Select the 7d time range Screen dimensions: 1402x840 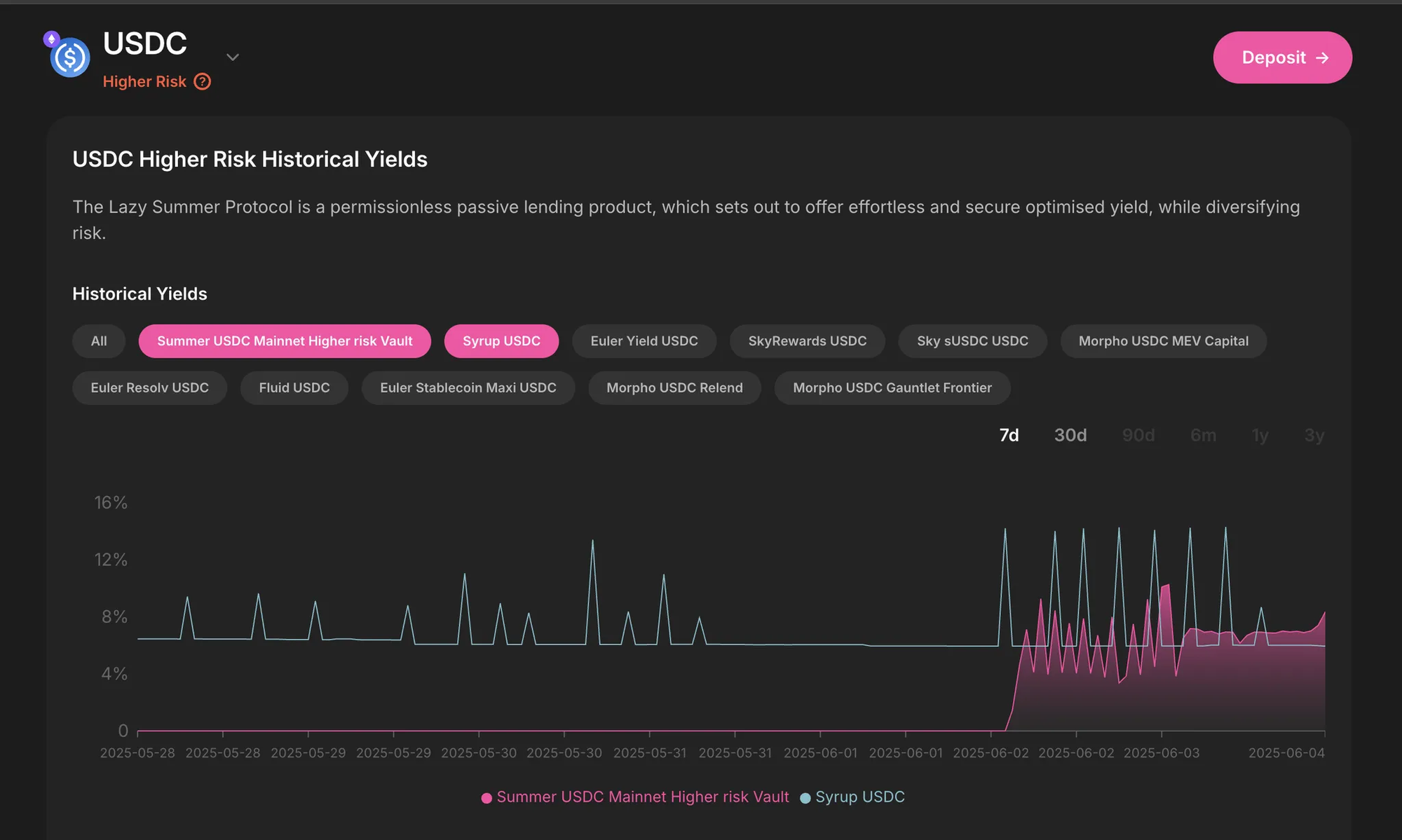pos(1009,435)
